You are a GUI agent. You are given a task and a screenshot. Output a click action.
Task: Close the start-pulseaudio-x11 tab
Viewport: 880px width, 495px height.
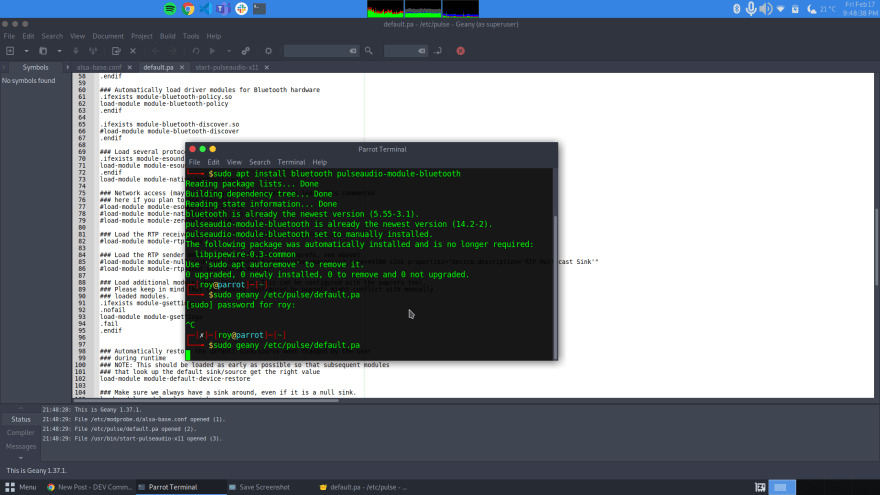pos(267,67)
